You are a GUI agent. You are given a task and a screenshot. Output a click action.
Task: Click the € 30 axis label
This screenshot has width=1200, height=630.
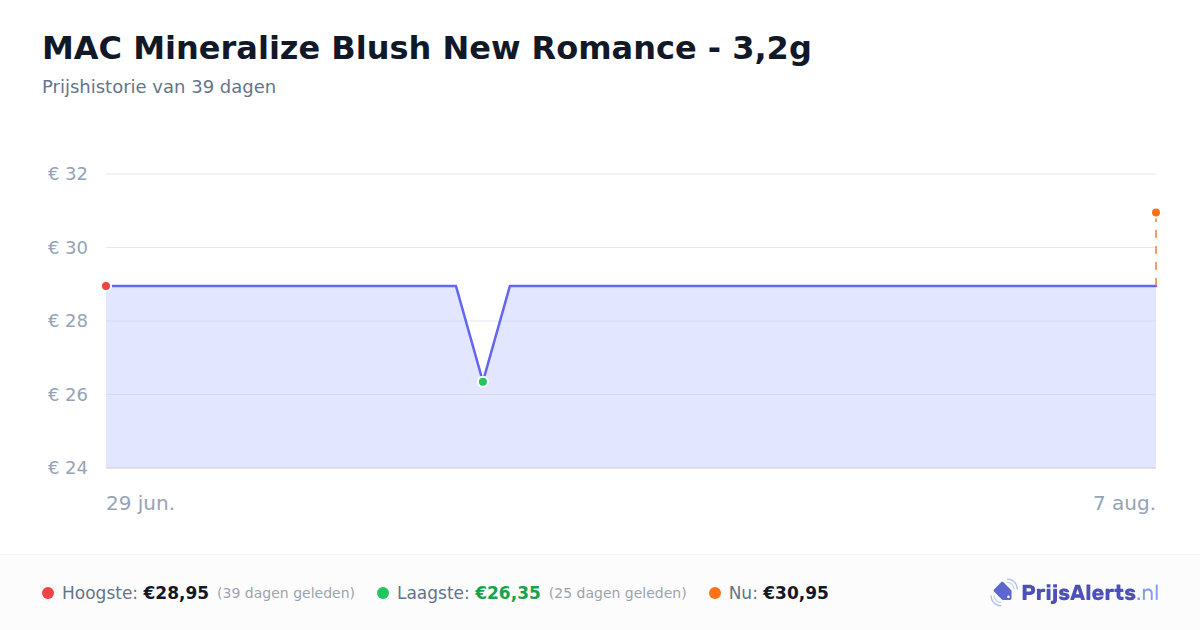pos(68,248)
